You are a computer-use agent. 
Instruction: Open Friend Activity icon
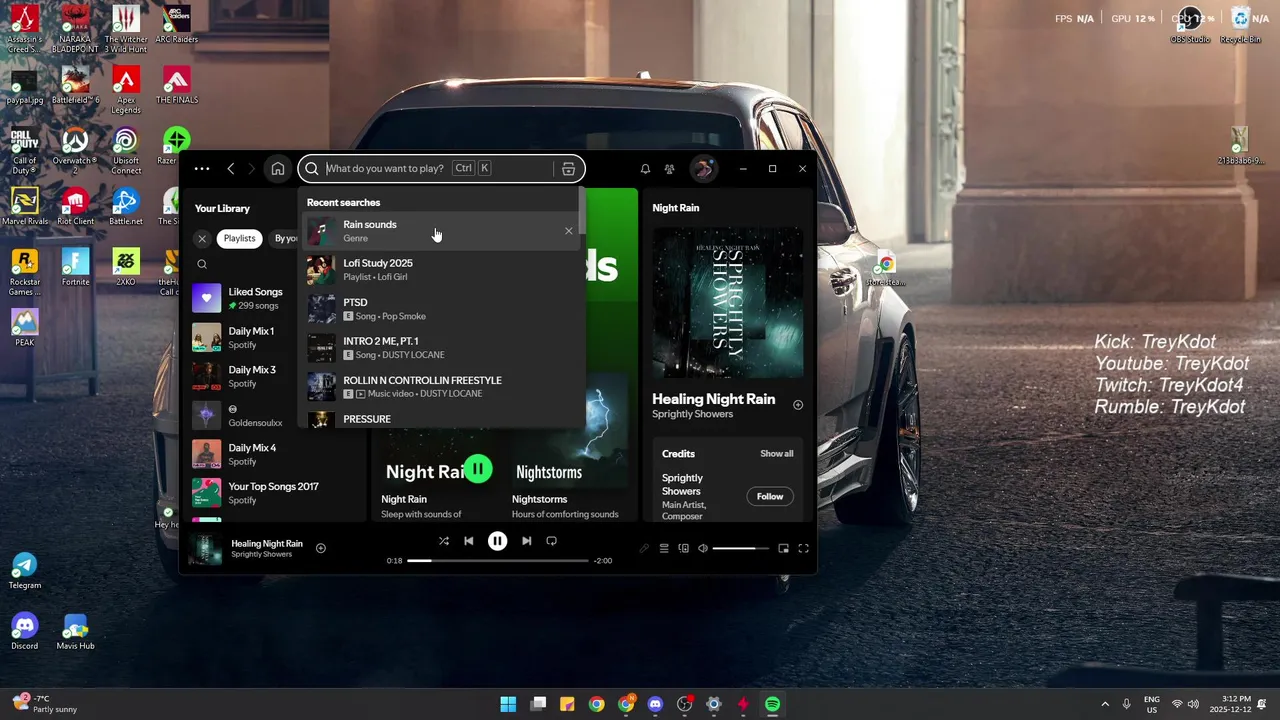[670, 169]
